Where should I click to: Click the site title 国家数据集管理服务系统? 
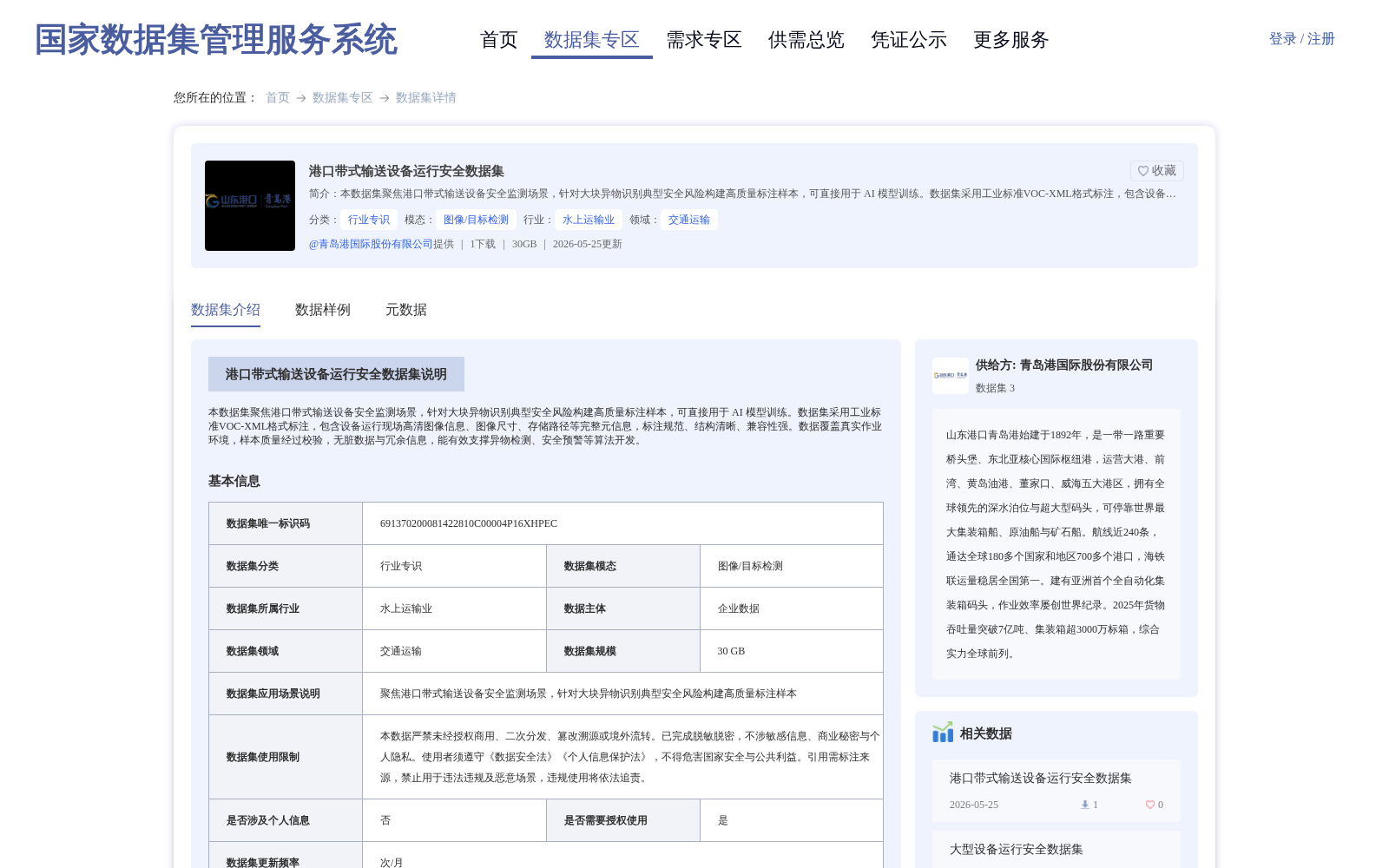coord(216,40)
